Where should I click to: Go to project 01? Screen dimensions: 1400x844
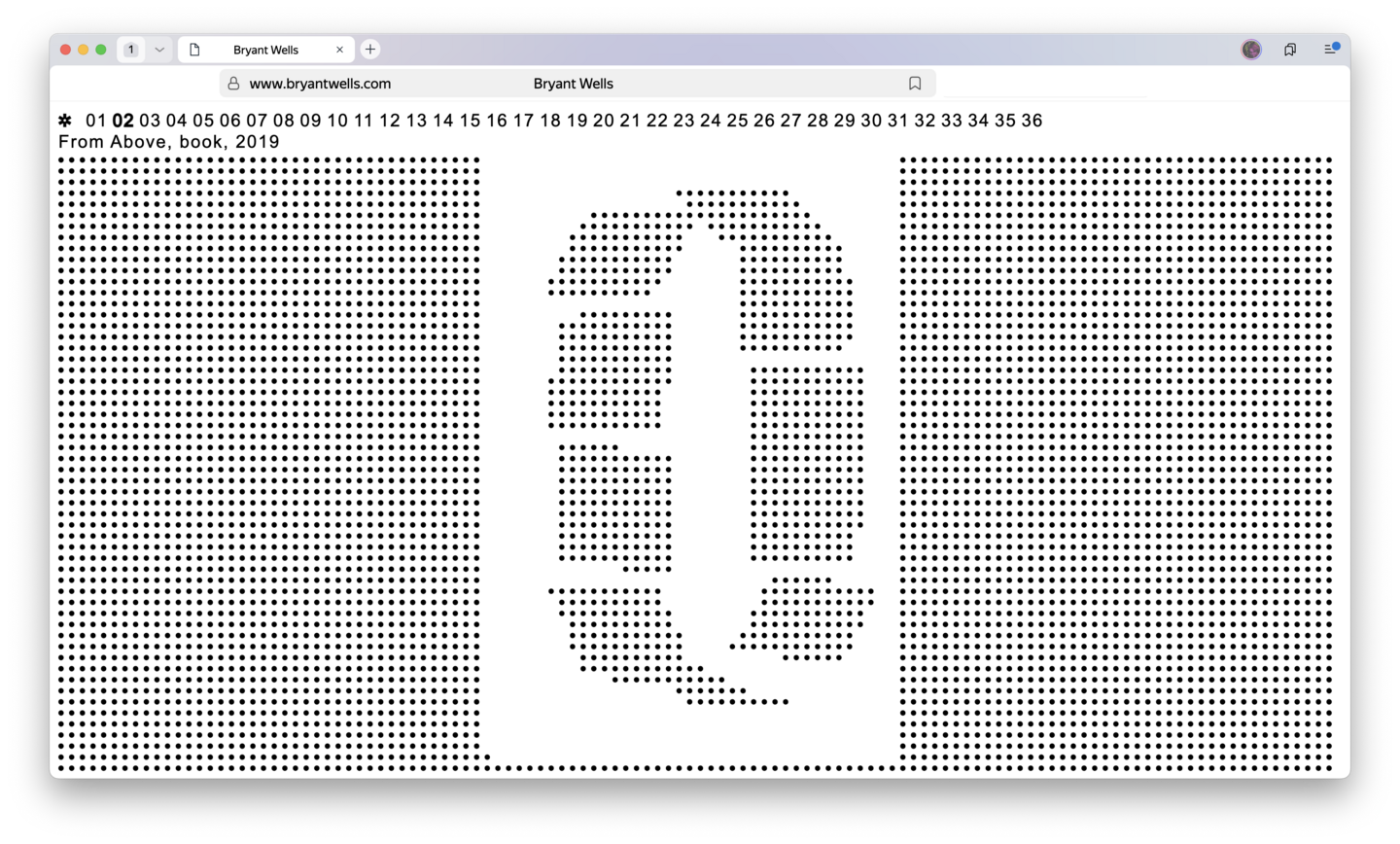tap(95, 121)
